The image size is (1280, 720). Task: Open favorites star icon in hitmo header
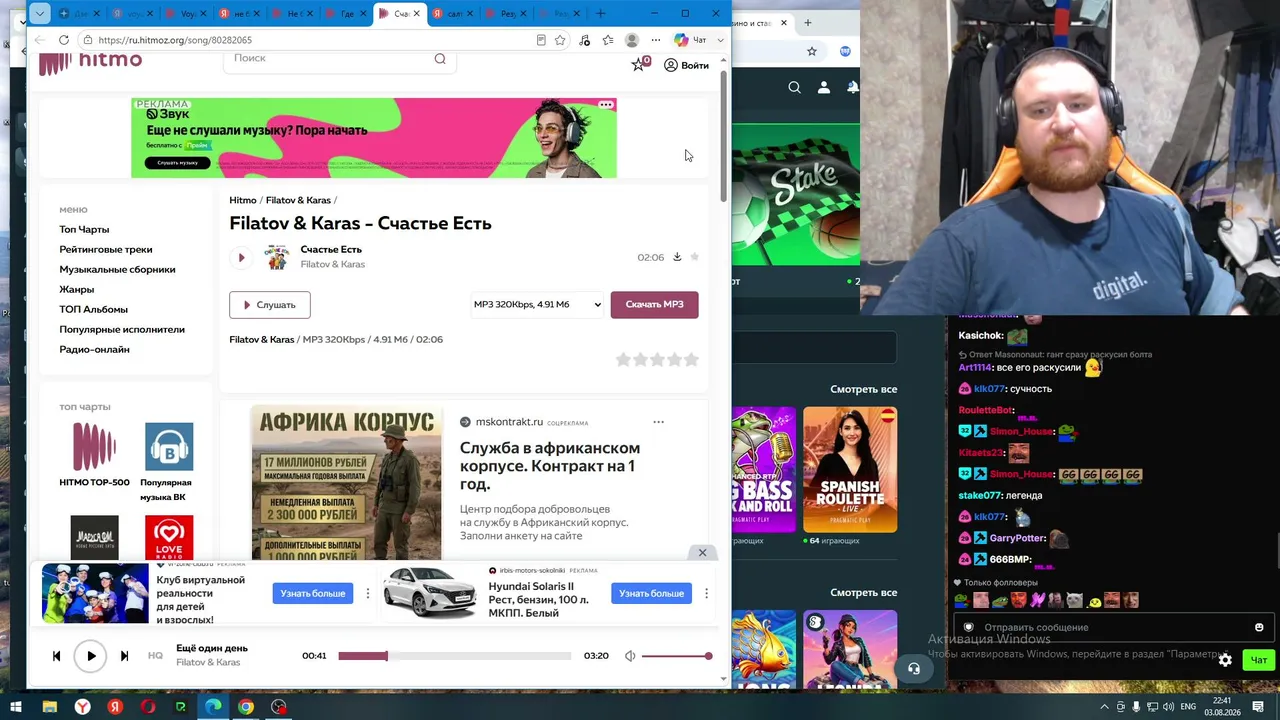(639, 65)
